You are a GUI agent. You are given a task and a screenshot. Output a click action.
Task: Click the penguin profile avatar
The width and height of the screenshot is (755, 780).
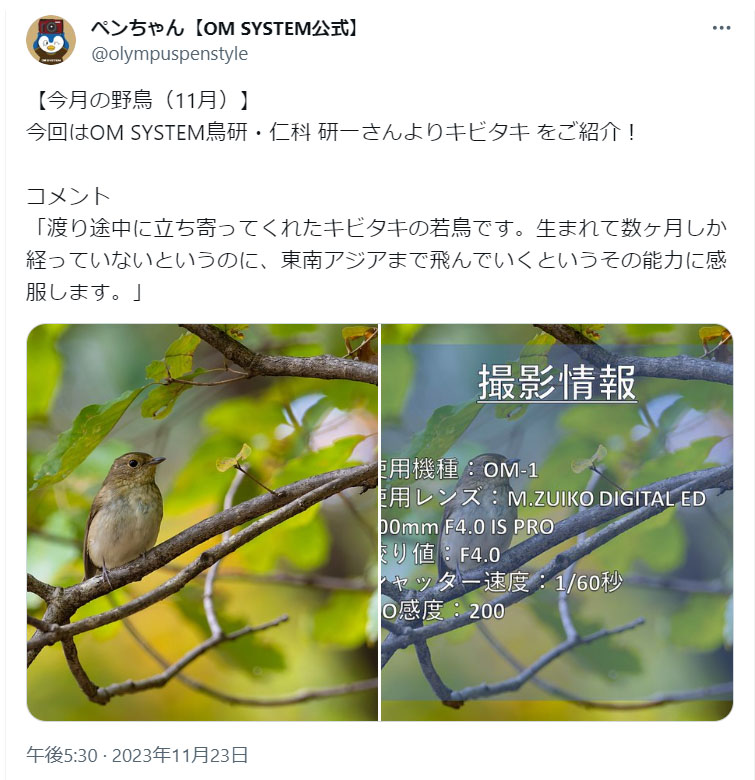pyautogui.click(x=51, y=40)
